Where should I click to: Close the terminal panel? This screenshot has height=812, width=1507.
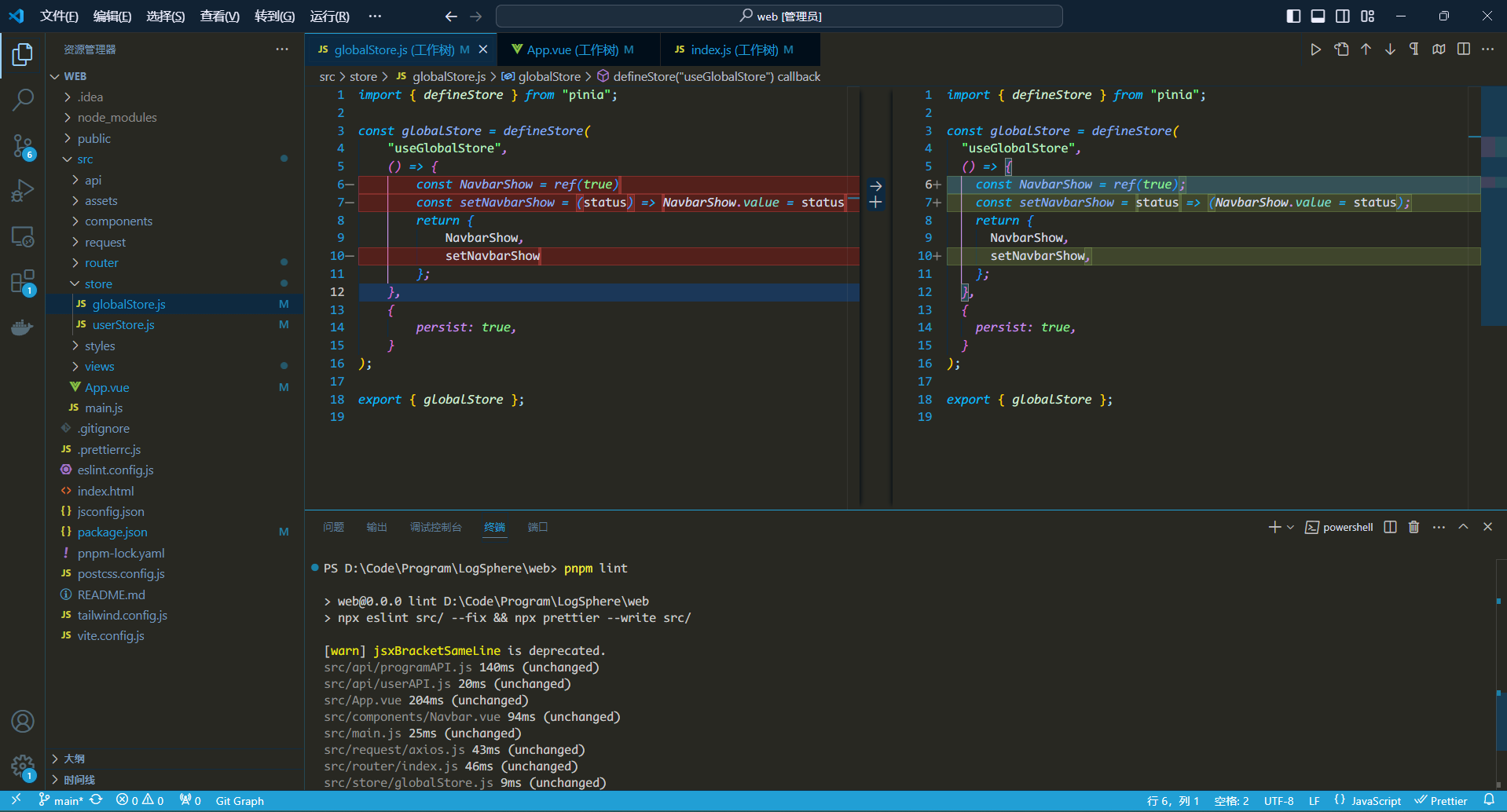(x=1487, y=527)
